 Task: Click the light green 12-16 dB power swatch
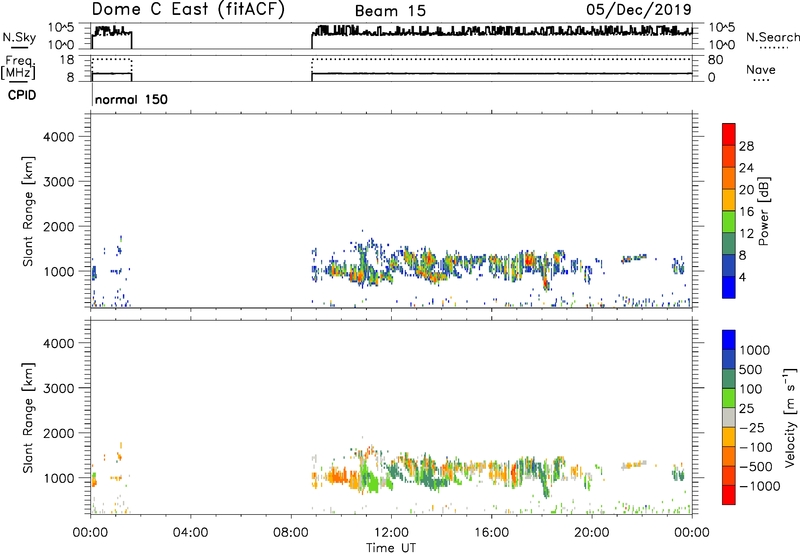coord(729,221)
